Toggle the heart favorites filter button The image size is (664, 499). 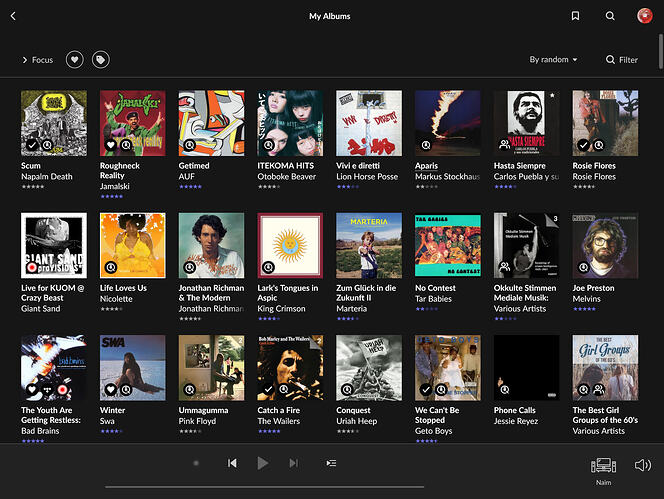[x=75, y=60]
